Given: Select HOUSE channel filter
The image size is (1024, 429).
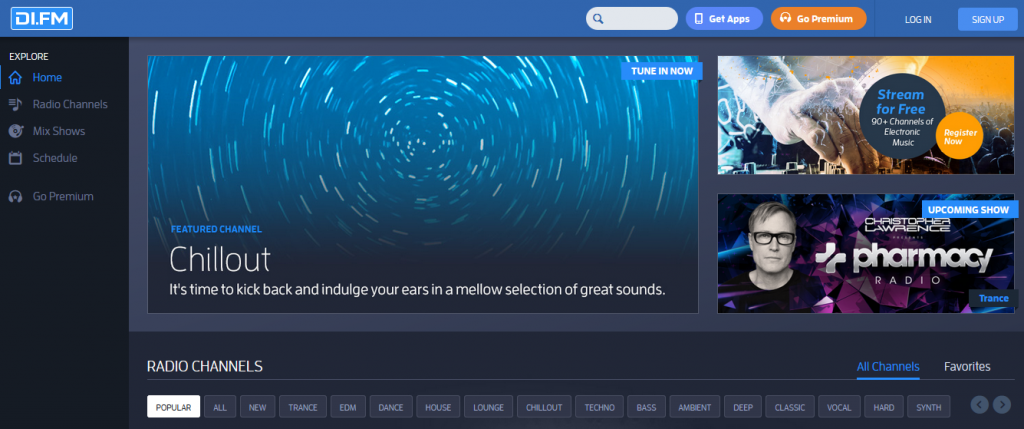Looking at the screenshot, I should (x=438, y=407).
